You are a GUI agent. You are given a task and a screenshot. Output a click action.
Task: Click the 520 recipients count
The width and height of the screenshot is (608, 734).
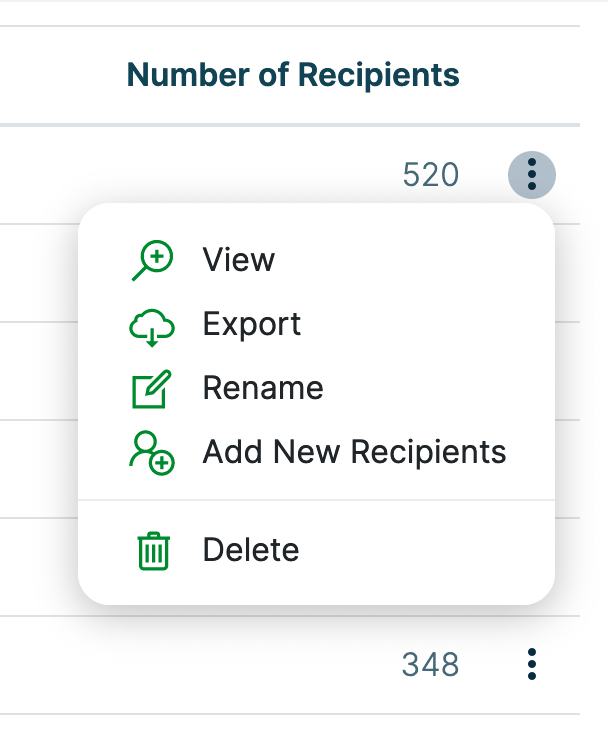[430, 176]
